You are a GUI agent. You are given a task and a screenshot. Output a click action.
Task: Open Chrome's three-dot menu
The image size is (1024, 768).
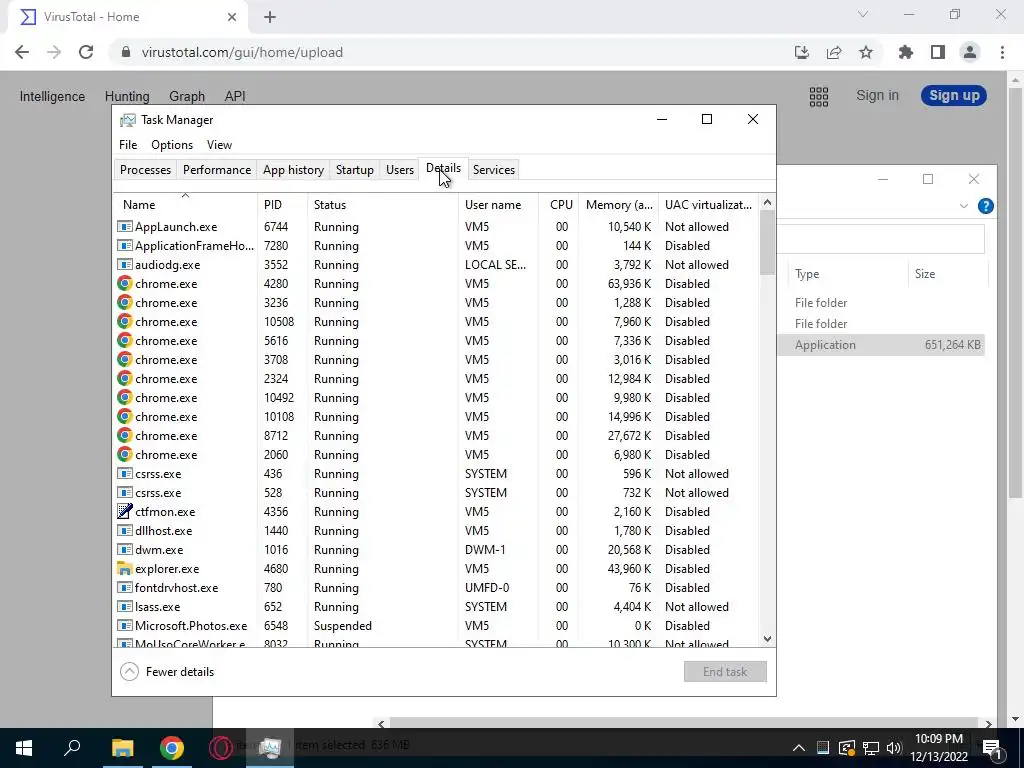point(1002,52)
